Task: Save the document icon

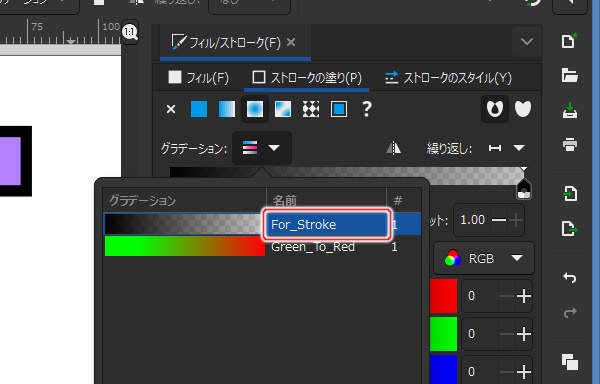Action: (569, 110)
